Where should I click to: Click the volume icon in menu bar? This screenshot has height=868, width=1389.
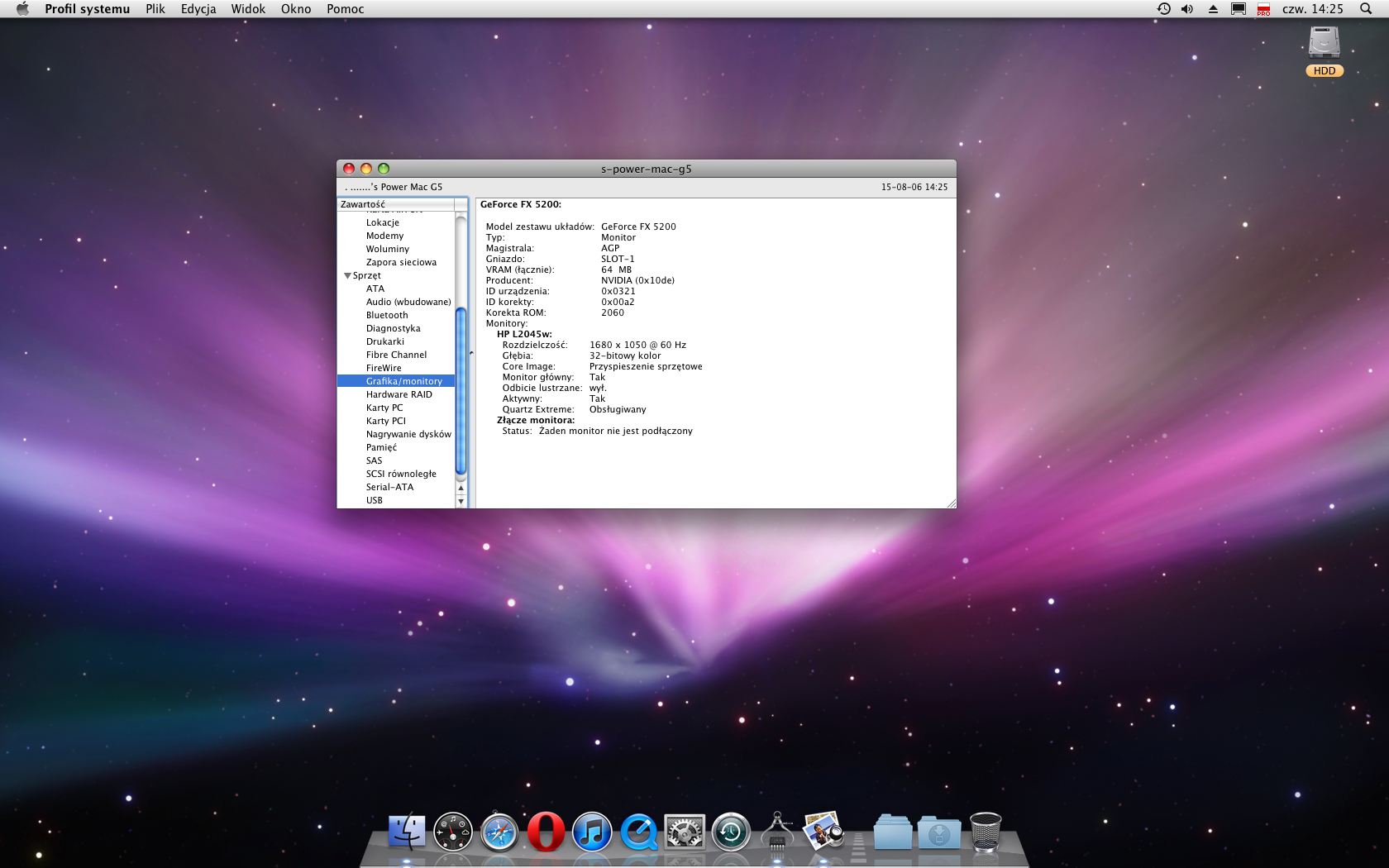1187,9
